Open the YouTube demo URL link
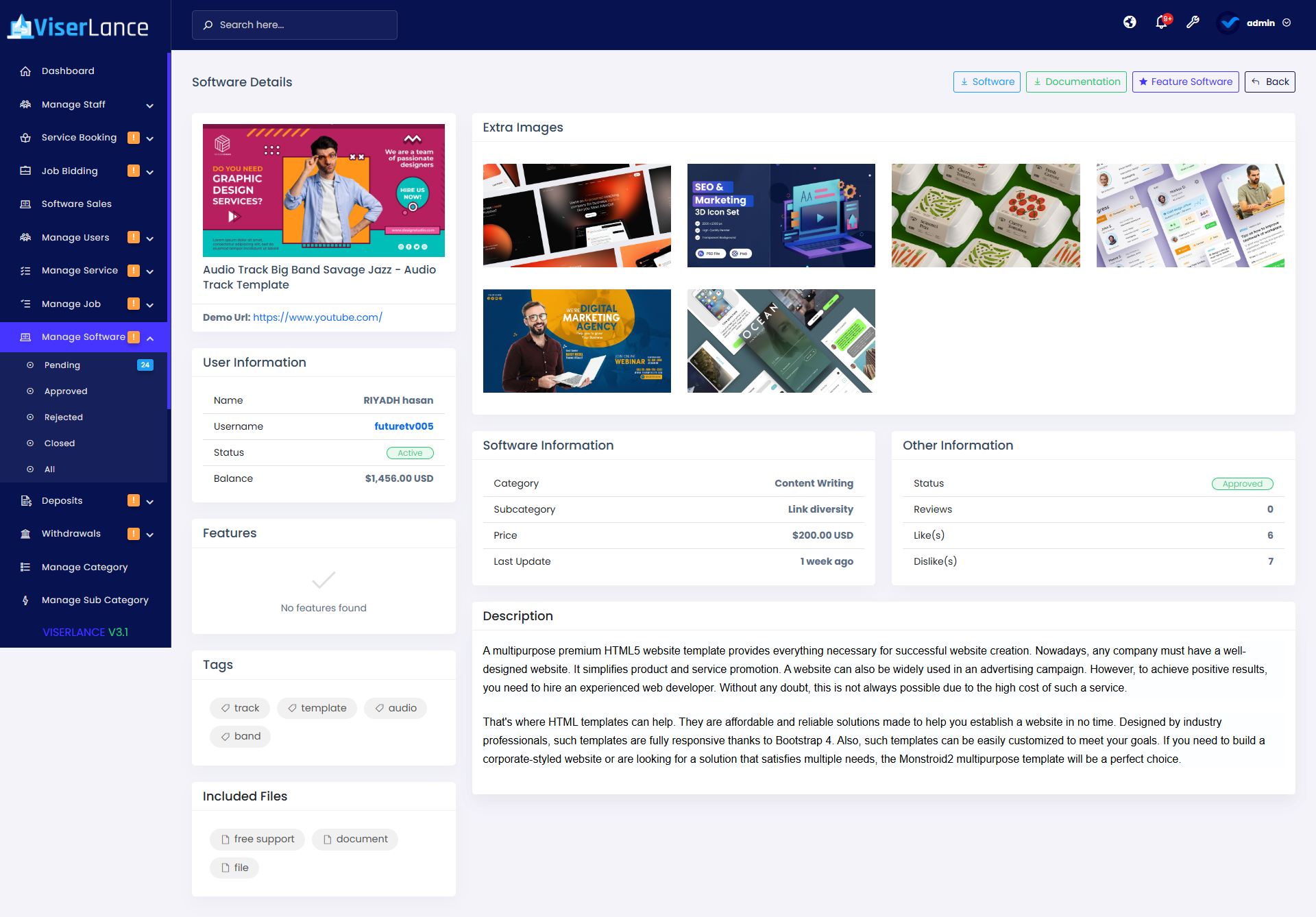The width and height of the screenshot is (1316, 917). click(317, 317)
